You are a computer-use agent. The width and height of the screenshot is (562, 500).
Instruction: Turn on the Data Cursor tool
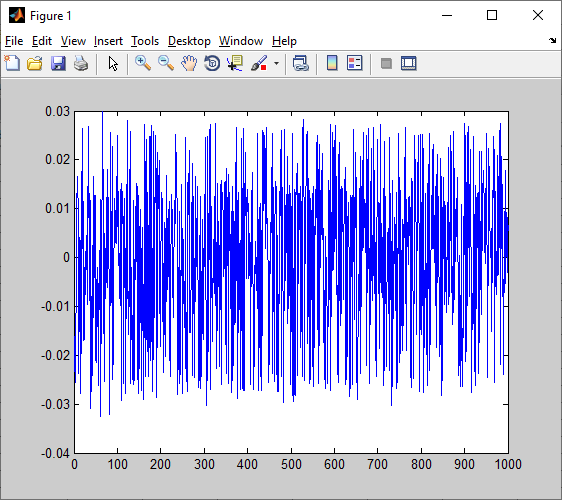pos(235,63)
